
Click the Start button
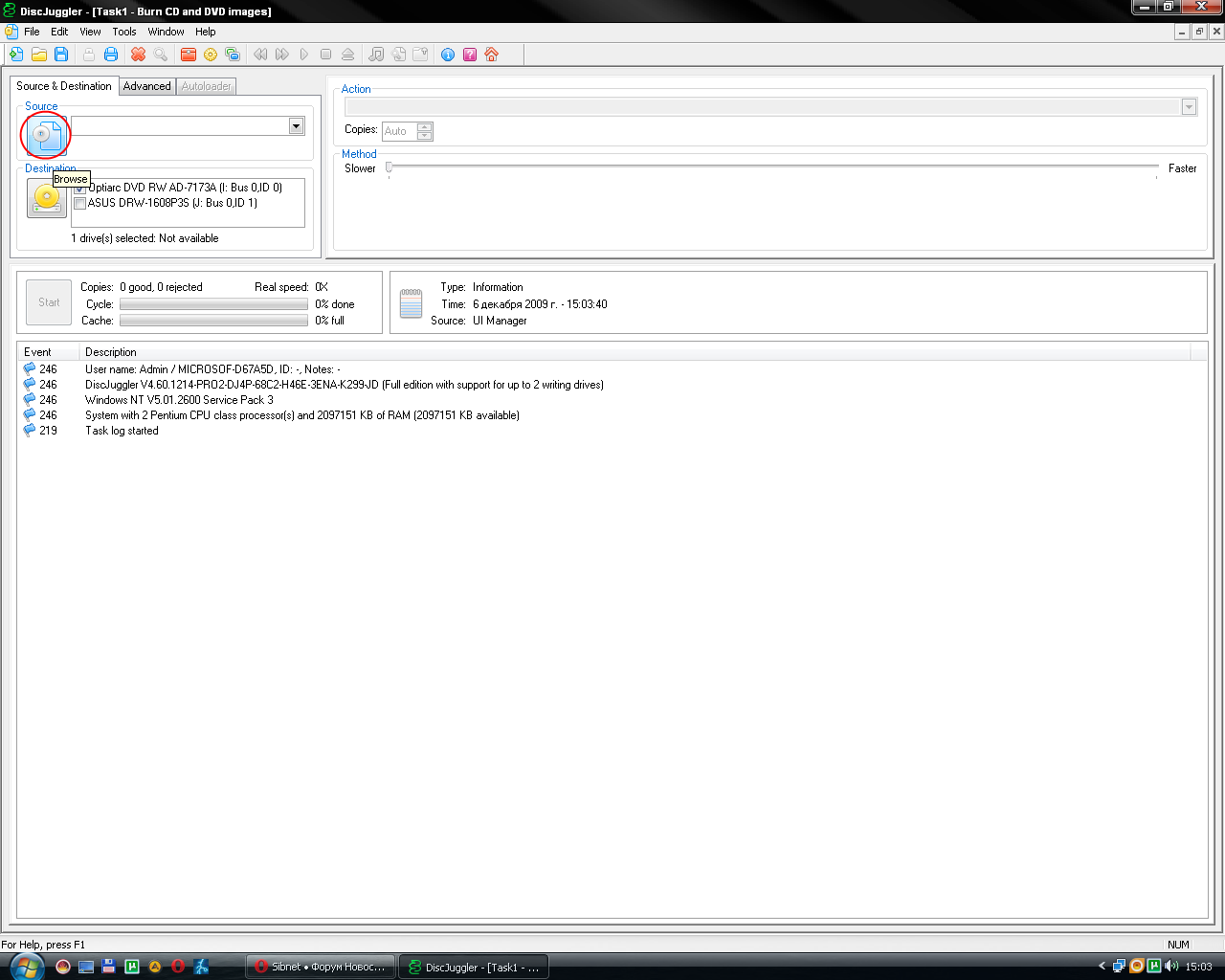pyautogui.click(x=49, y=302)
